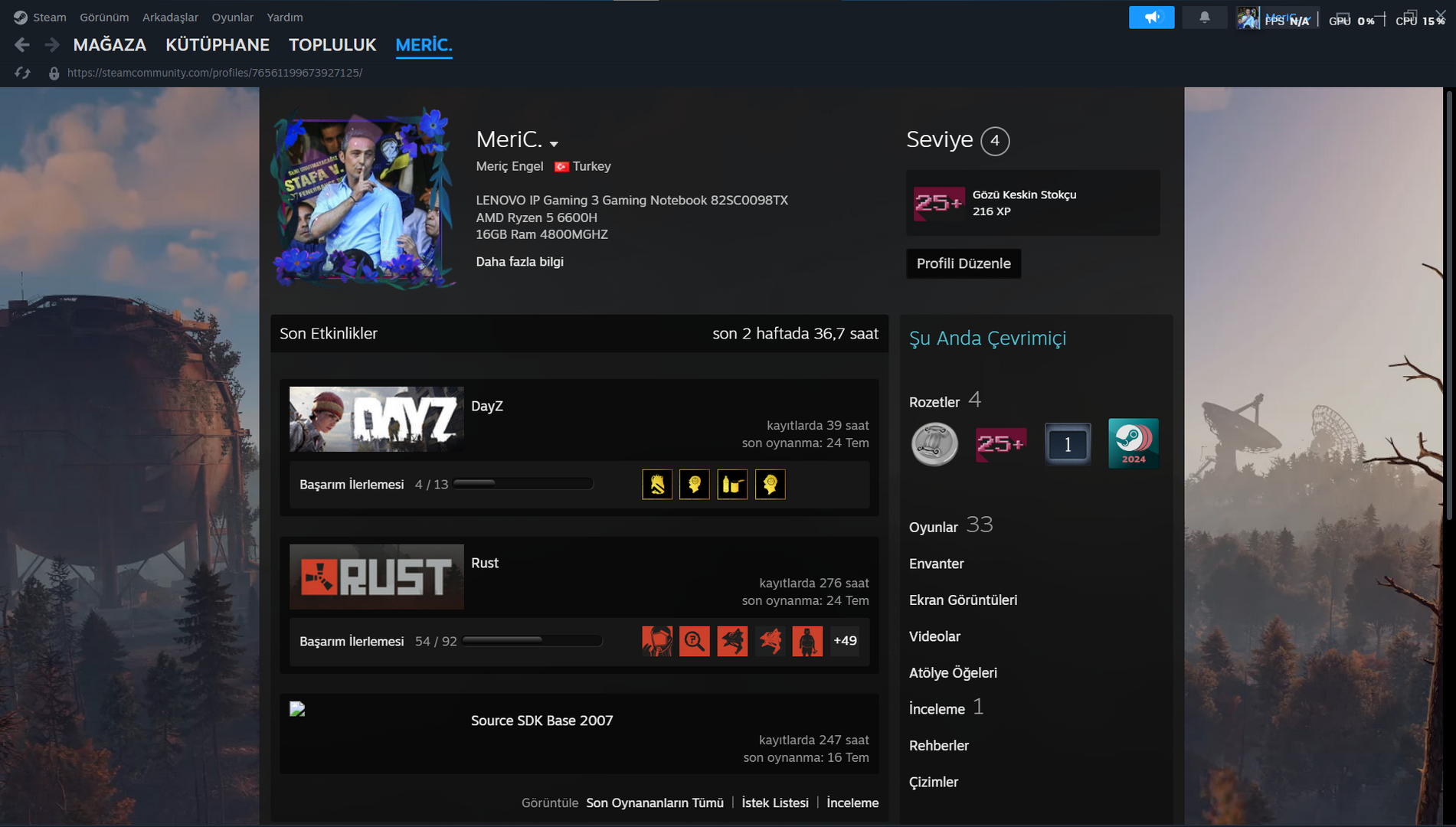The image size is (1456, 827).
Task: Open the blue number 1 badge
Action: point(1068,443)
